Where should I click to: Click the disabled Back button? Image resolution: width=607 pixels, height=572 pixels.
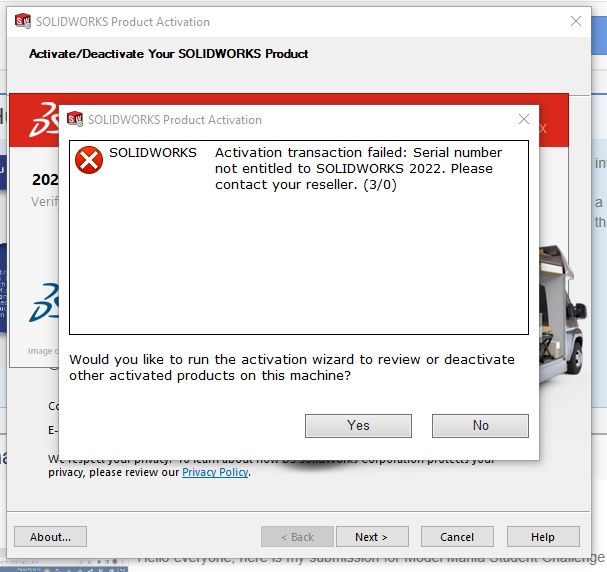[x=297, y=537]
